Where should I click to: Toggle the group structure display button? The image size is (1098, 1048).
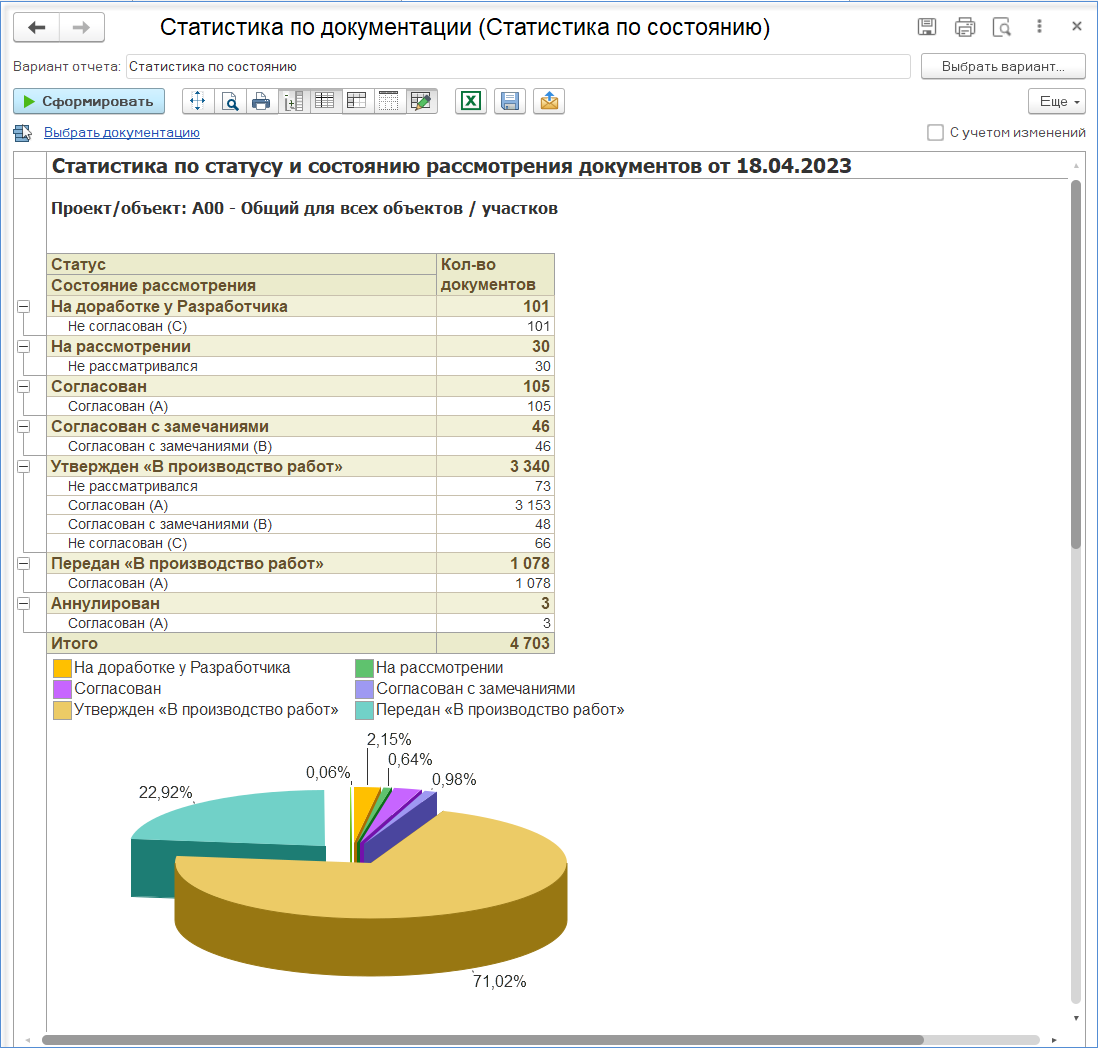[293, 101]
